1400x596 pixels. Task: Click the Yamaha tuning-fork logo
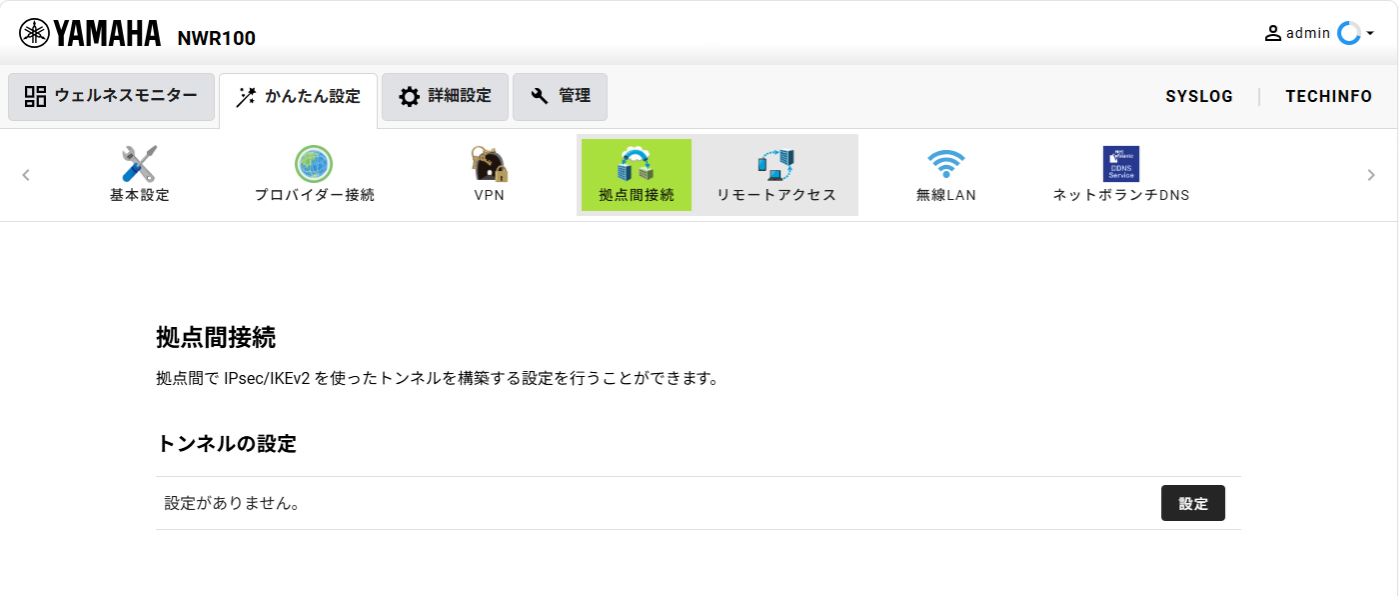point(34,34)
